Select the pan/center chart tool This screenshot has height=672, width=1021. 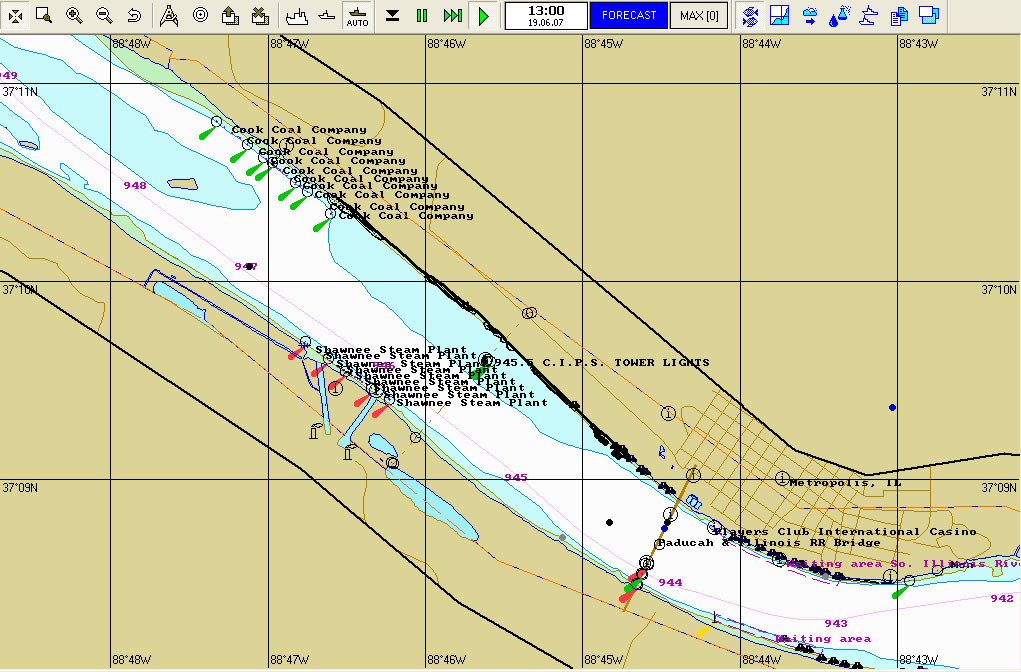15,16
